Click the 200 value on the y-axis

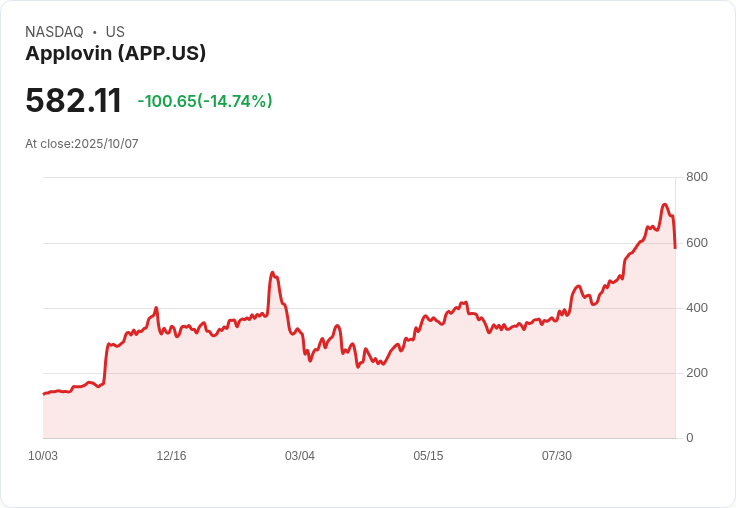click(x=697, y=373)
